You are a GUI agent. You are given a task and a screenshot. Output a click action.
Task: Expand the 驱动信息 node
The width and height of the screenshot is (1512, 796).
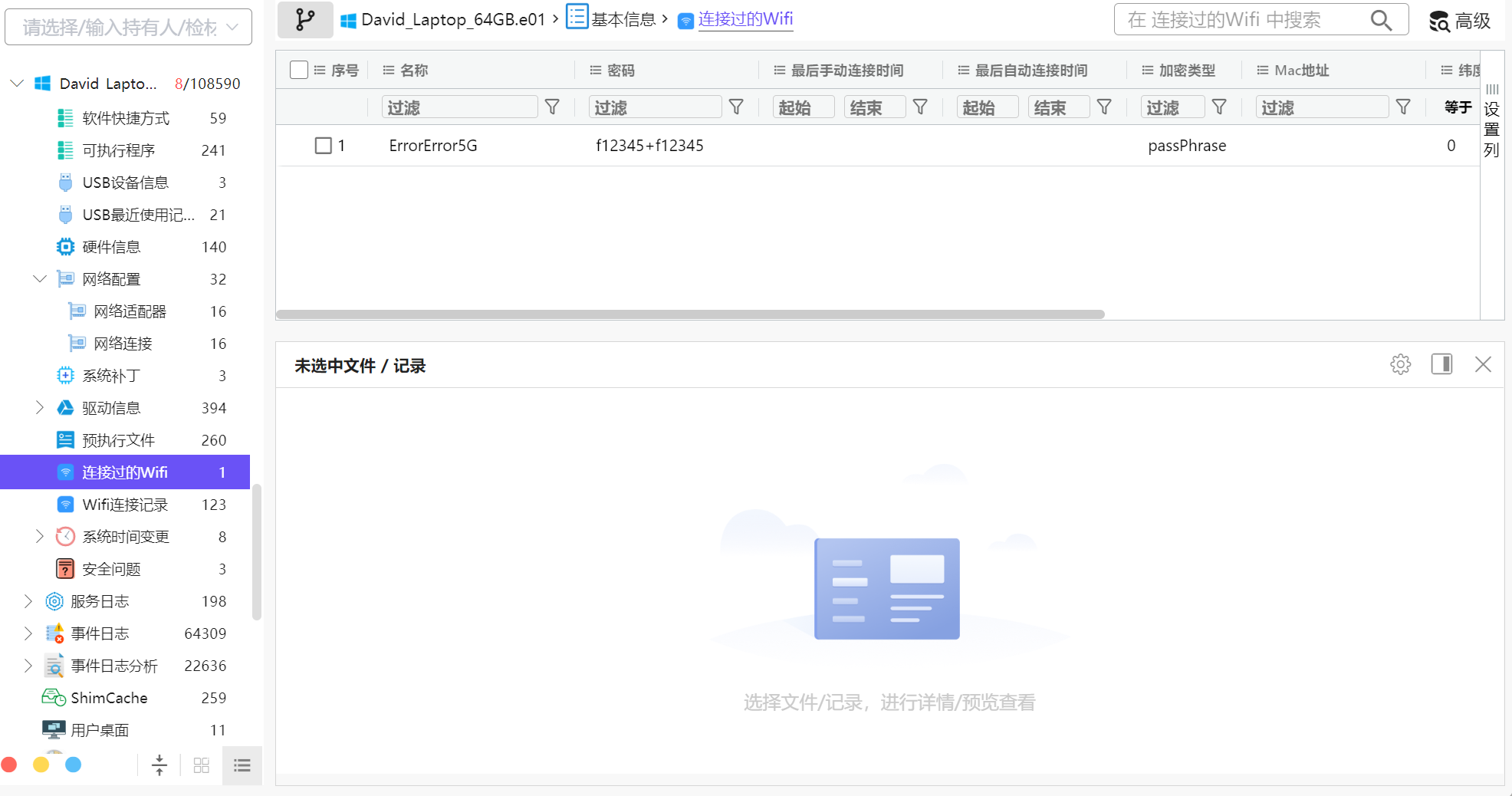click(40, 408)
